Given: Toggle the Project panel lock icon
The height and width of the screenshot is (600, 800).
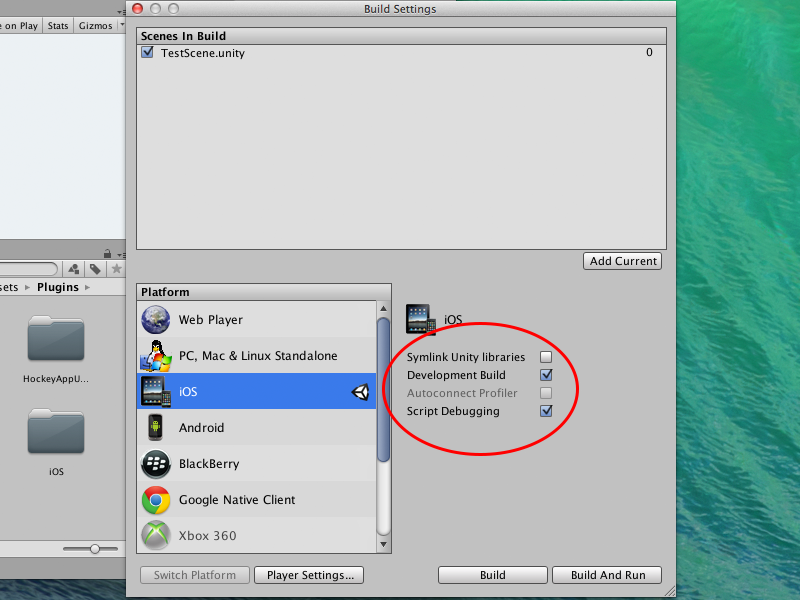Looking at the screenshot, I should (x=107, y=254).
